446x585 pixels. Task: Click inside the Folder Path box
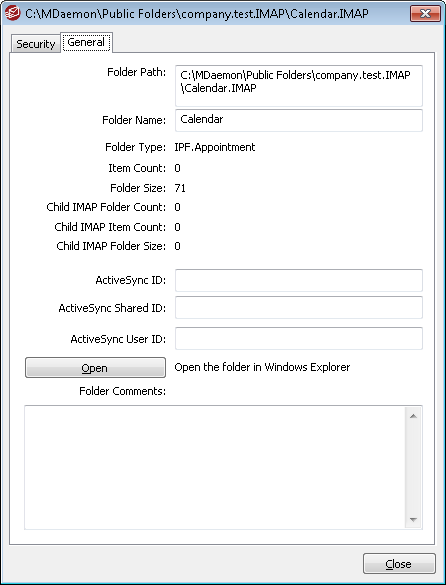pyautogui.click(x=299, y=86)
